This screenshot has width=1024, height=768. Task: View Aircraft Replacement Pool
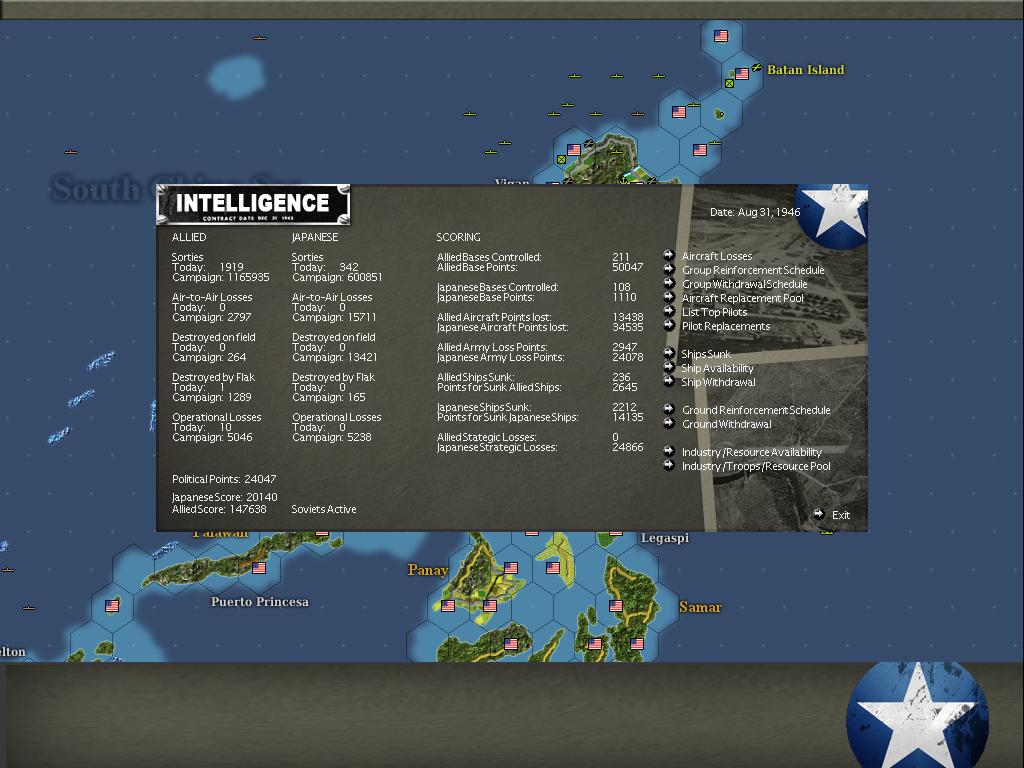pyautogui.click(x=743, y=298)
